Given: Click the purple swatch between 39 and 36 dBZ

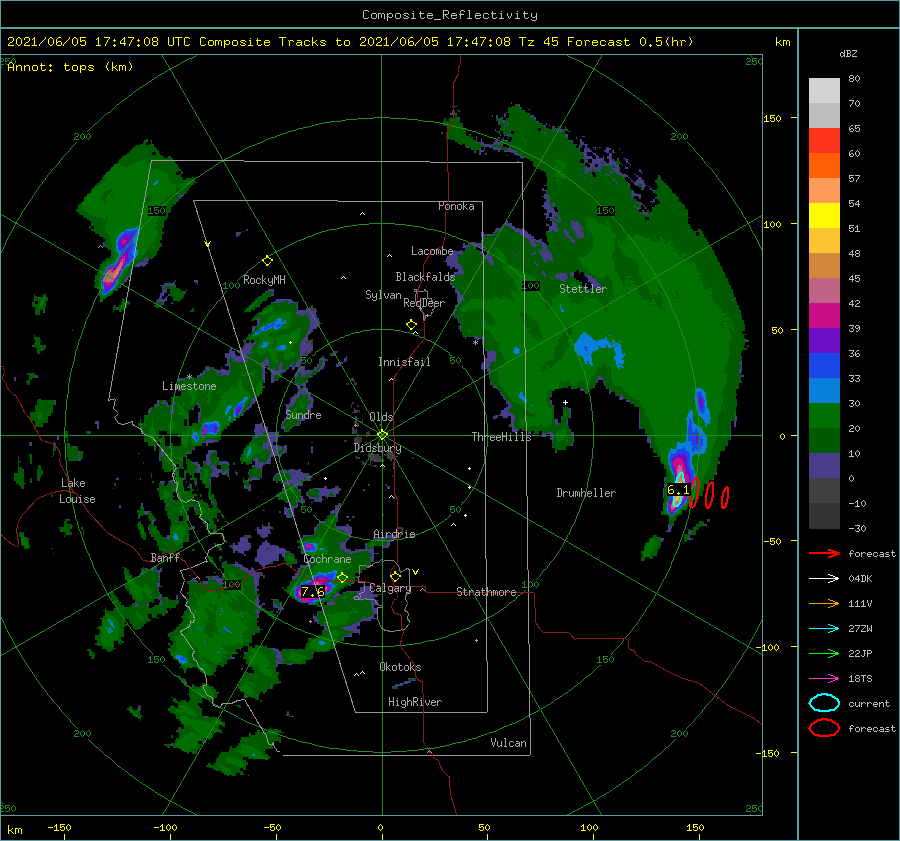Looking at the screenshot, I should [x=824, y=341].
